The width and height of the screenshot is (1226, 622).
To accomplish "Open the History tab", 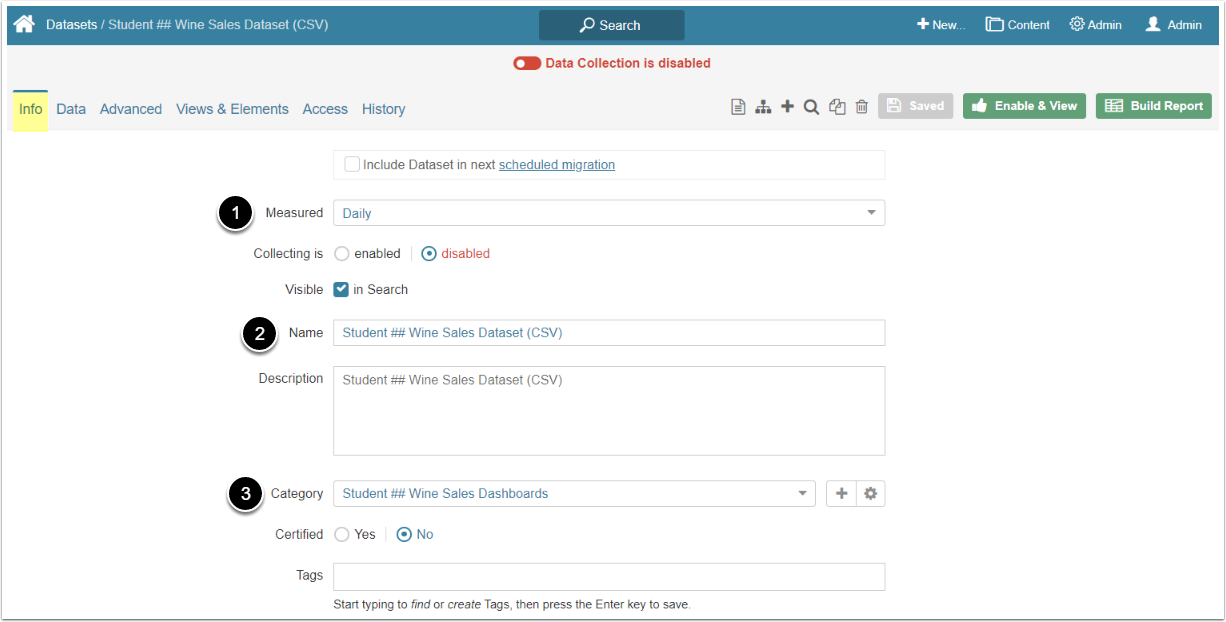I will click(384, 109).
